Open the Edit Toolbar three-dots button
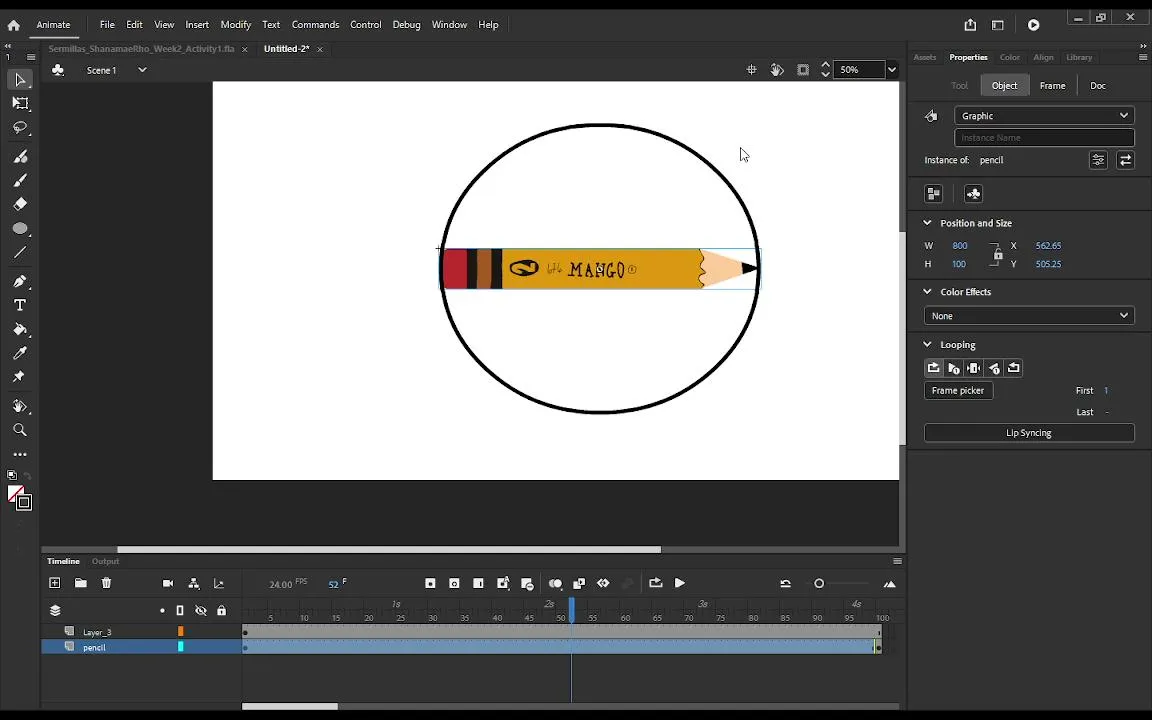This screenshot has height=720, width=1152. click(20, 455)
